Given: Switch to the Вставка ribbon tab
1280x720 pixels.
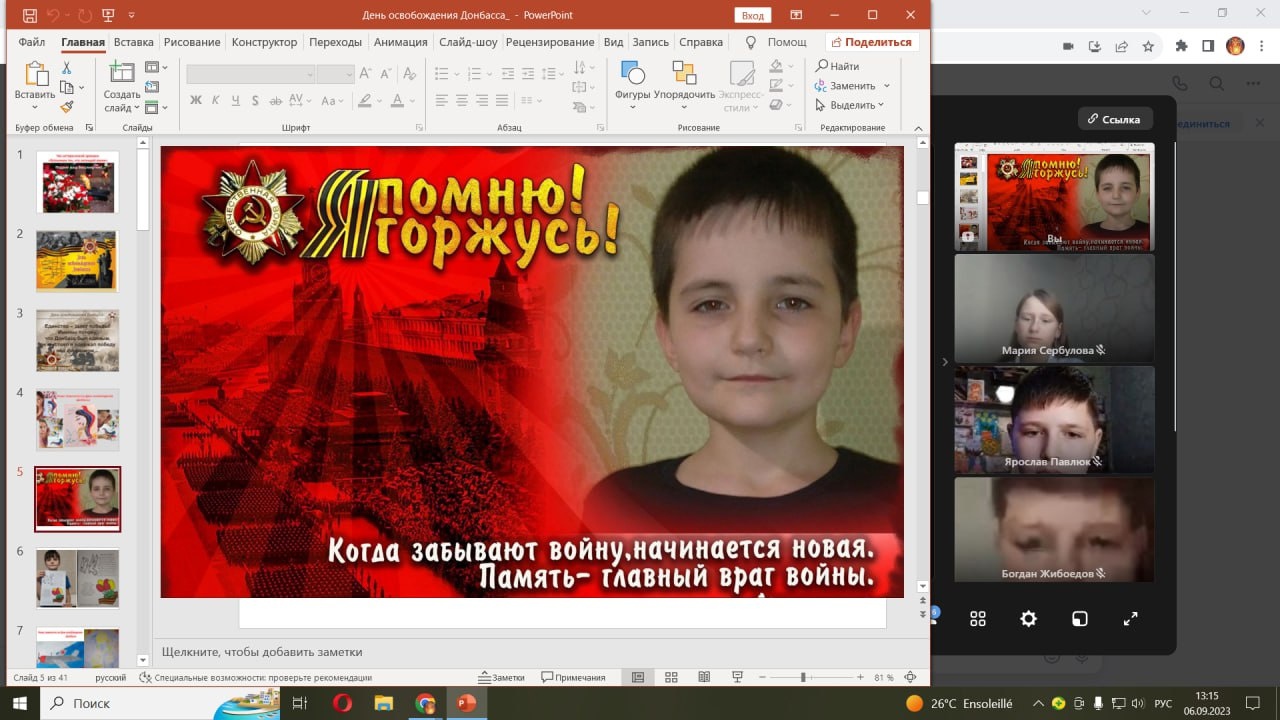Looking at the screenshot, I should [133, 42].
